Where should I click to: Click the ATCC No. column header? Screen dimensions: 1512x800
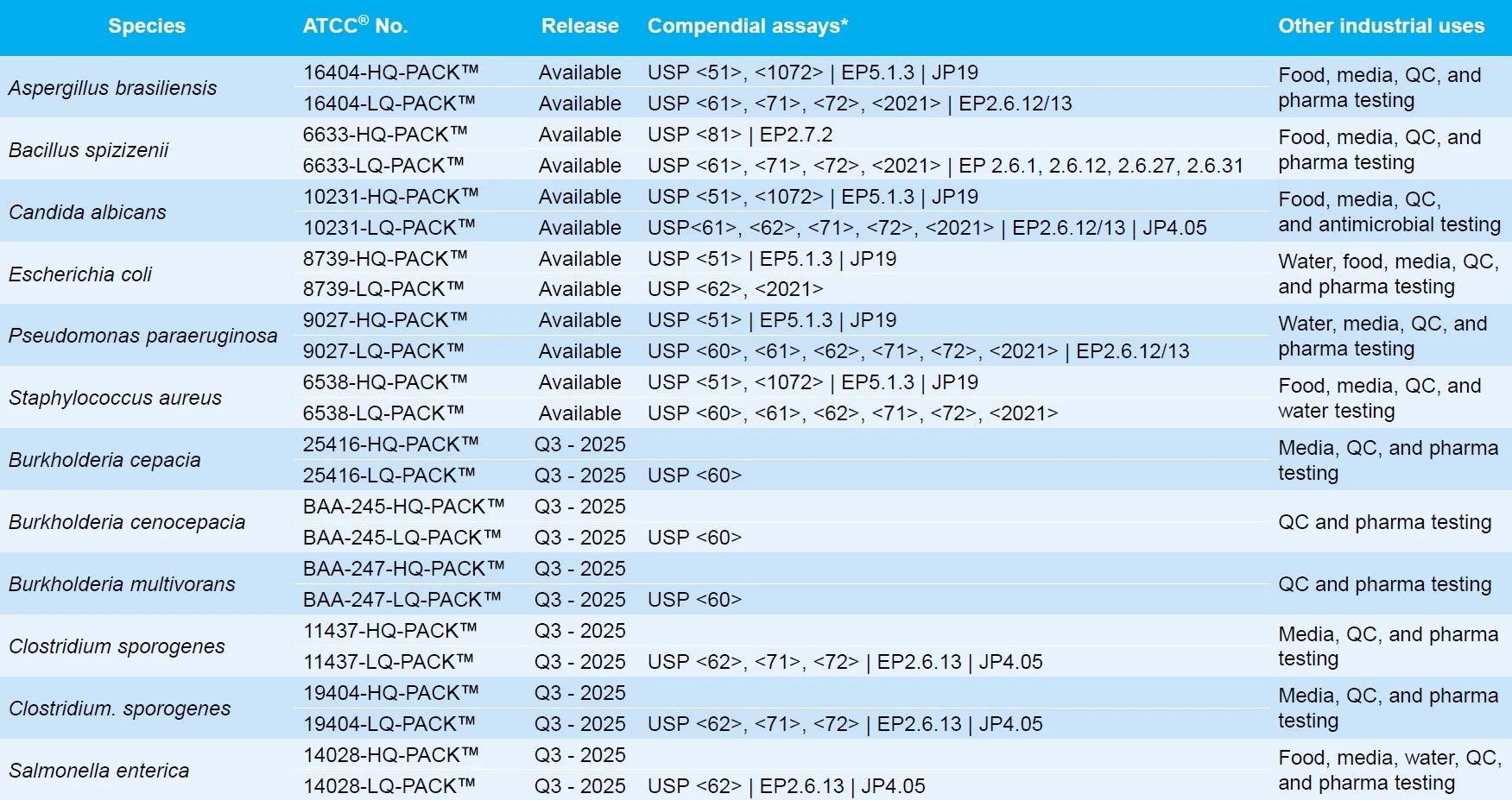coord(355,26)
